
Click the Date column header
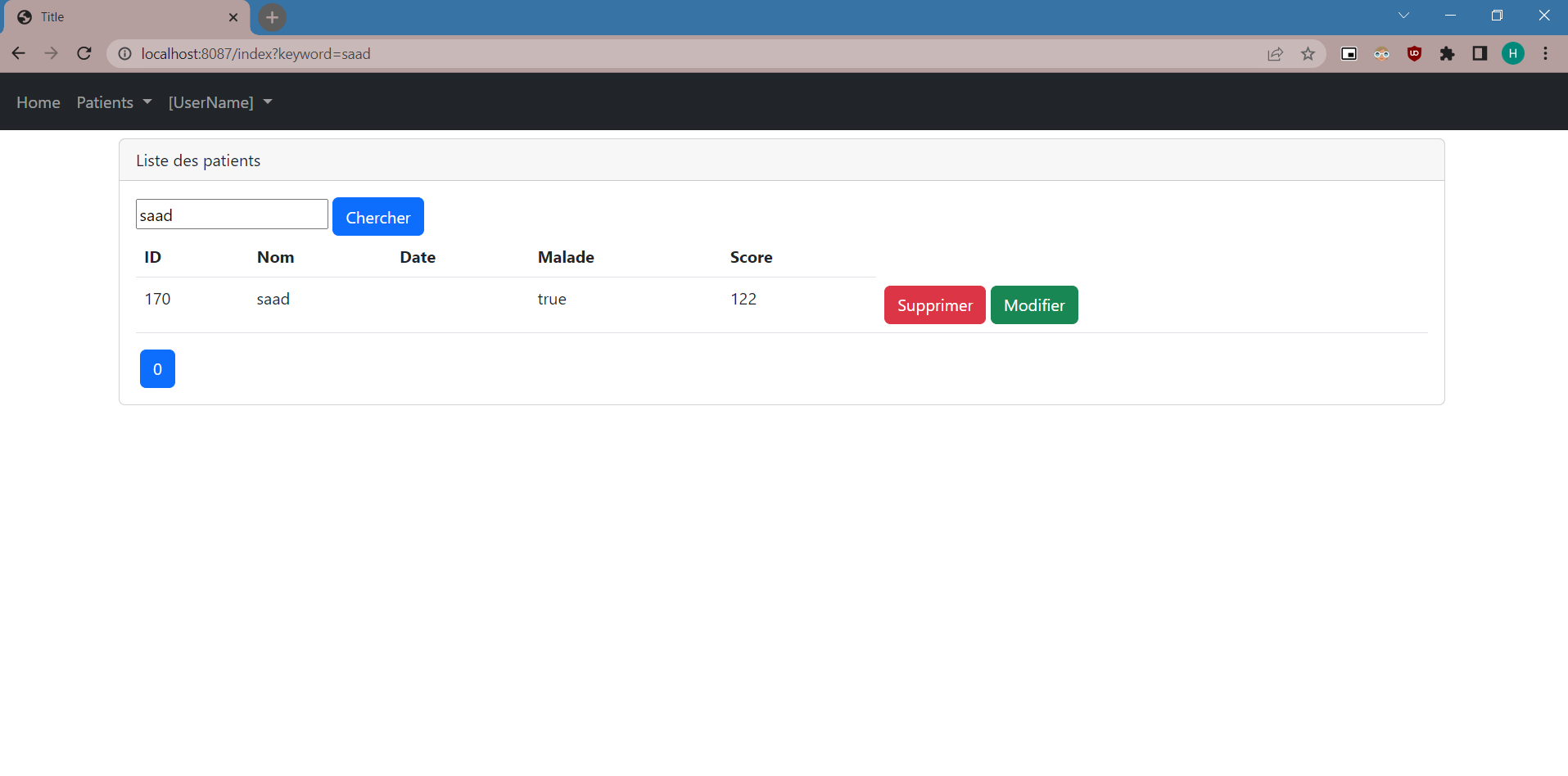pyautogui.click(x=418, y=257)
